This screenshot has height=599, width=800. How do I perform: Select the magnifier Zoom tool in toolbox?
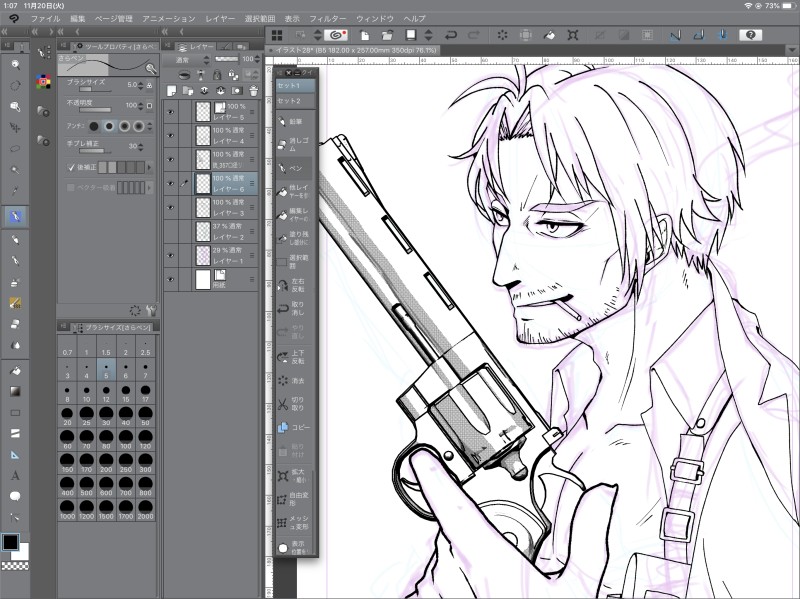click(15, 64)
